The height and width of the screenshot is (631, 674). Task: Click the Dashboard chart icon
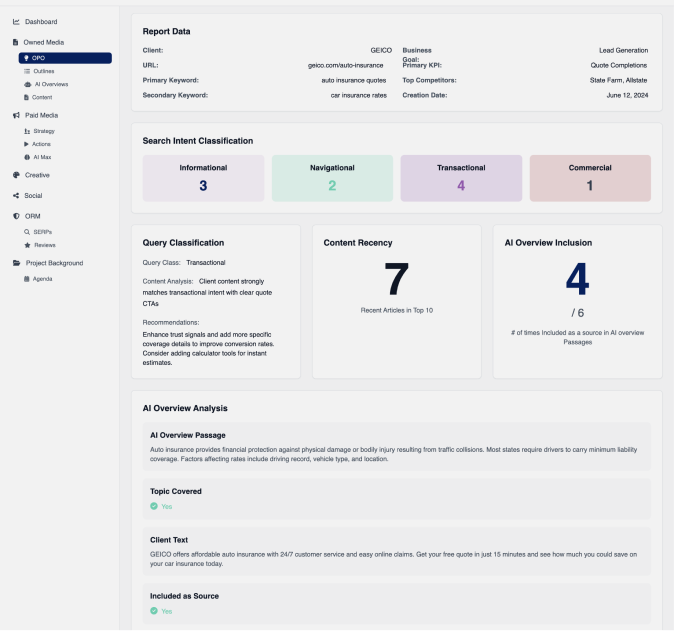pyautogui.click(x=16, y=21)
